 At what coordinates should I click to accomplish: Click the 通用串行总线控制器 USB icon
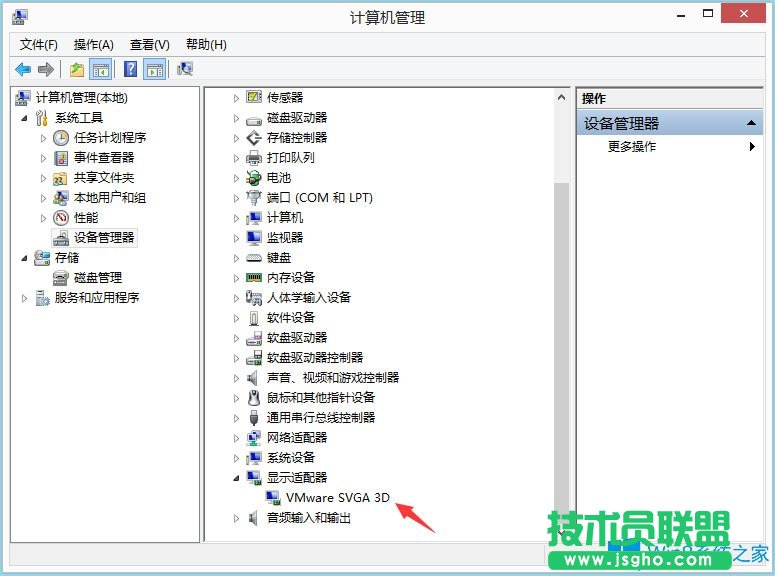tap(254, 418)
